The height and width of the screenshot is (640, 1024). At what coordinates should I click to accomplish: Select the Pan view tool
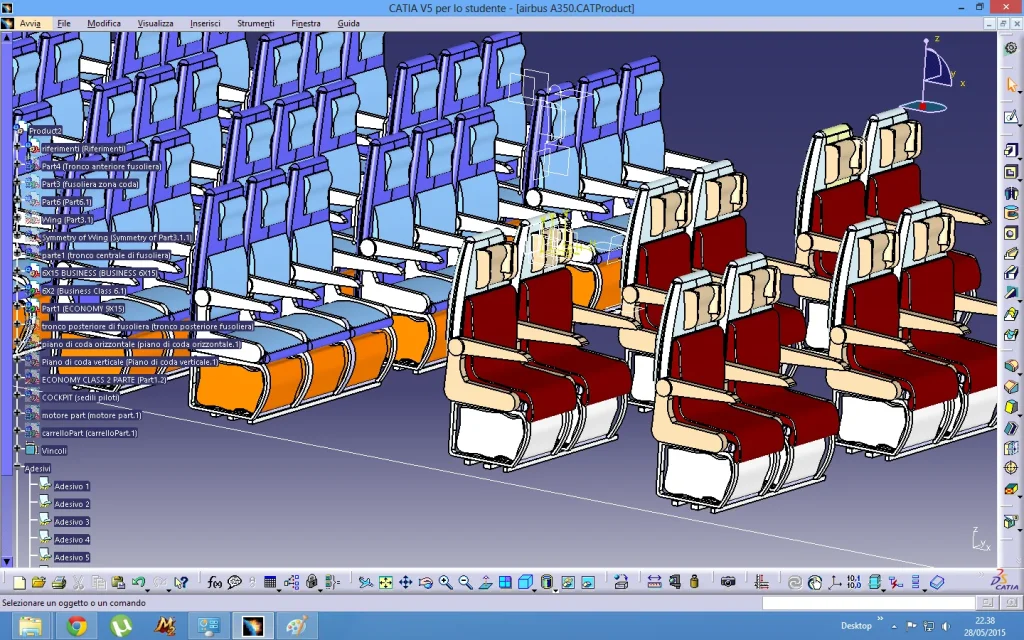[406, 583]
